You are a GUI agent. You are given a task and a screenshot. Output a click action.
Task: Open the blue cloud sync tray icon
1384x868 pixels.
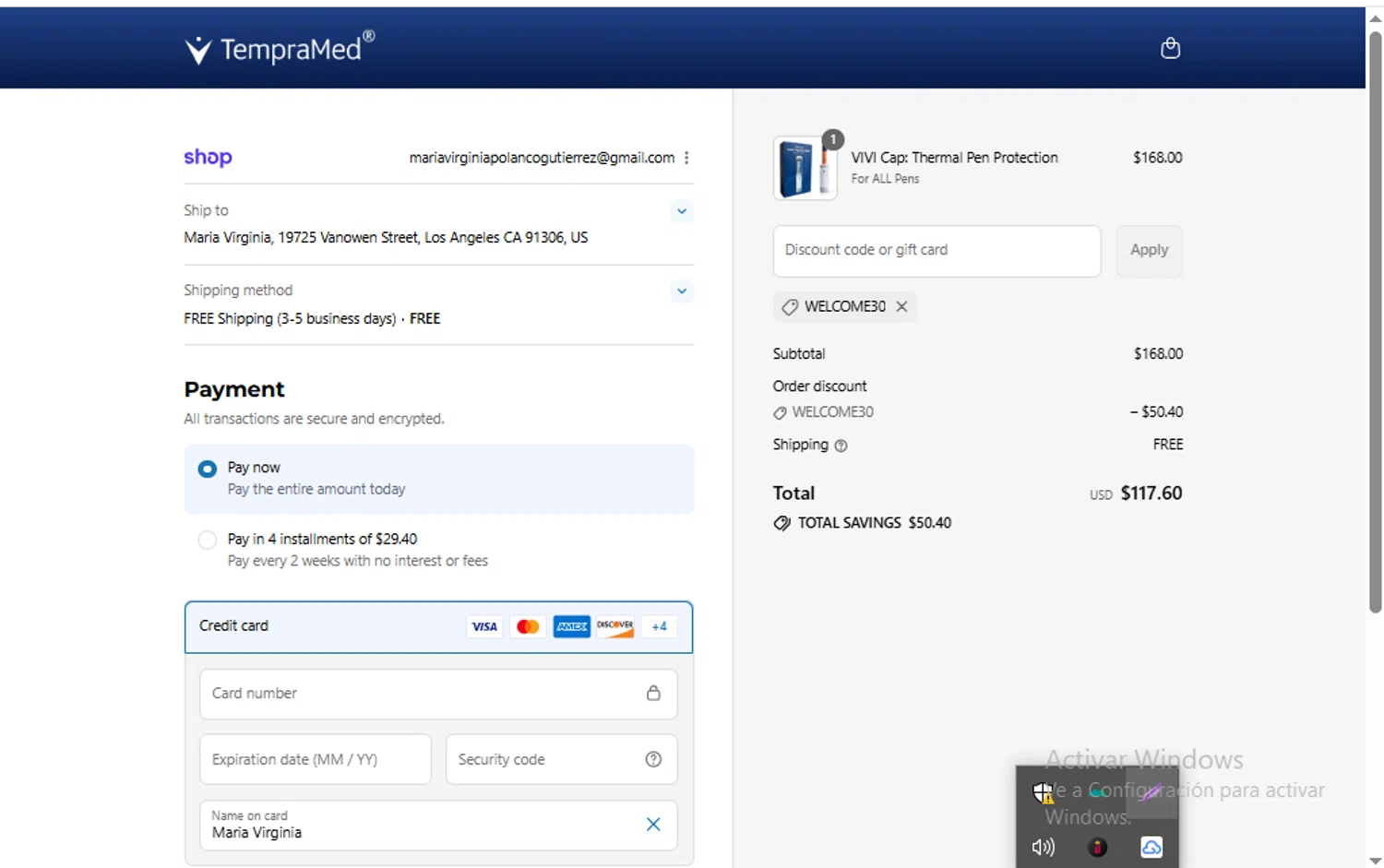click(1151, 847)
